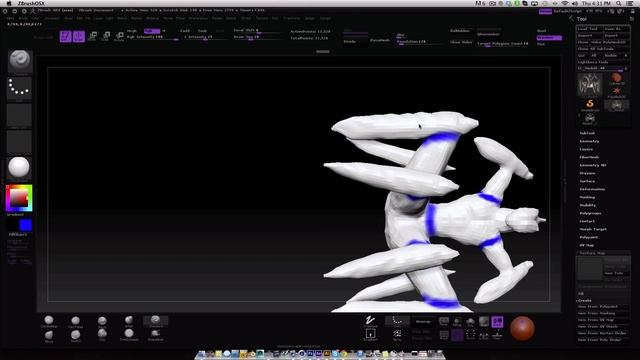
Task: Choose the FreeHand stroke icon
Action: point(370,321)
